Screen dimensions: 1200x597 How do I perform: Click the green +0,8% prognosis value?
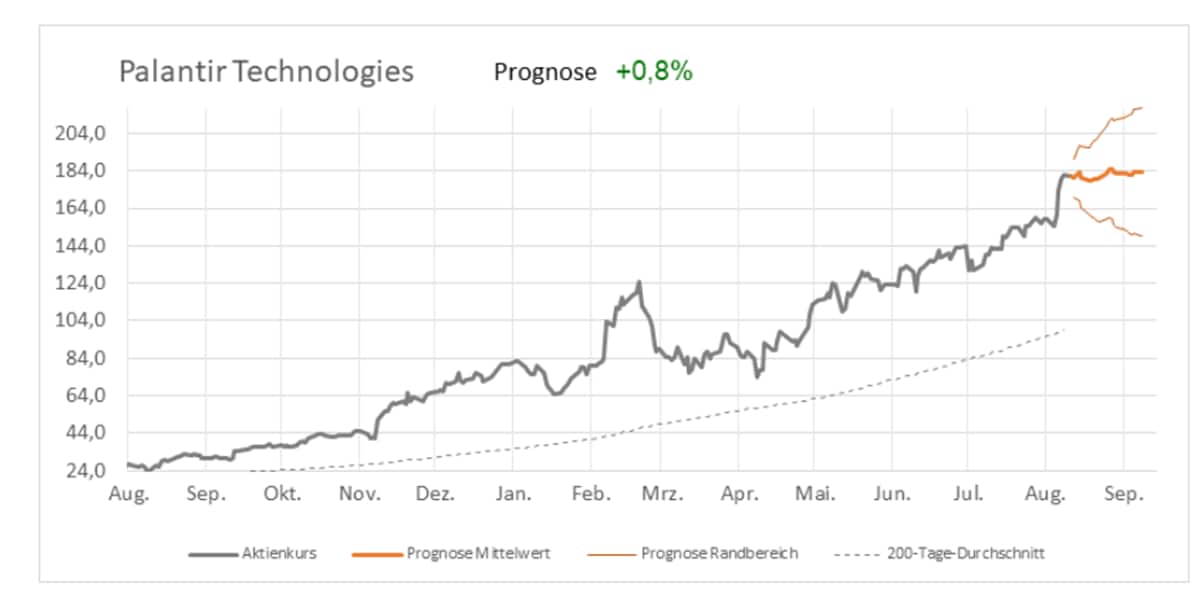[x=654, y=72]
